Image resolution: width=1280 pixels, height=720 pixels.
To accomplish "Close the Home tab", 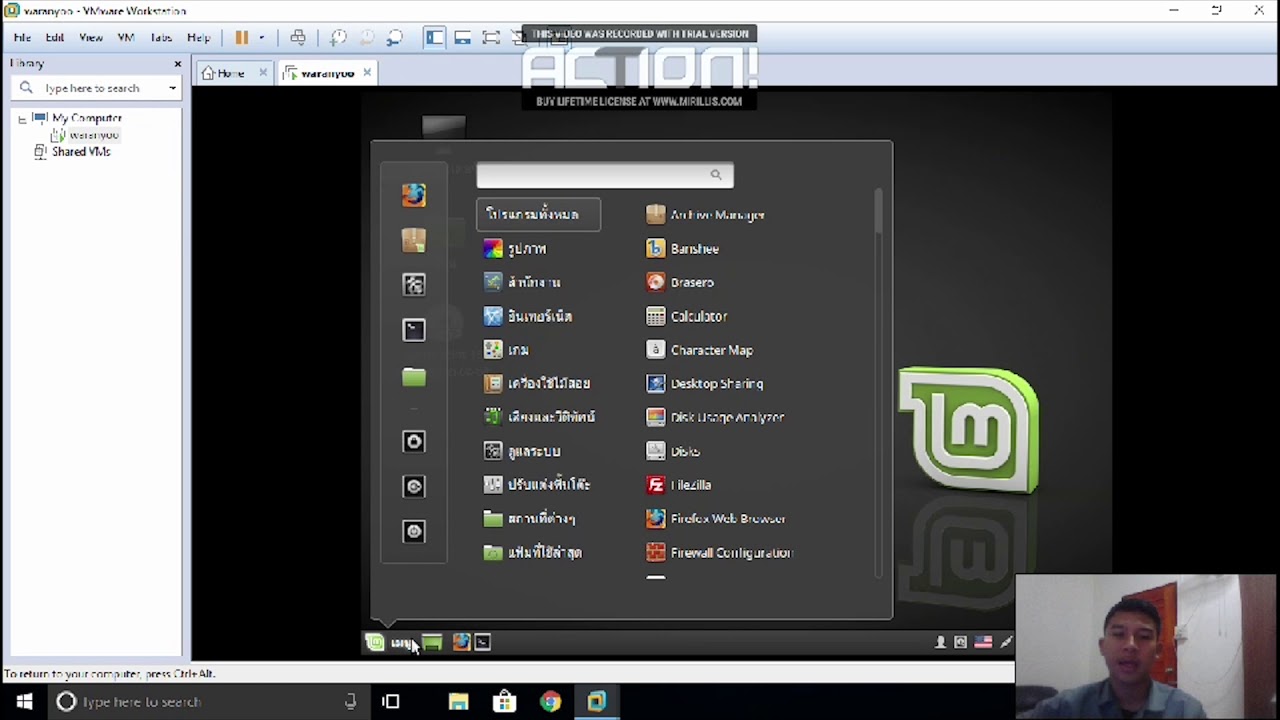I will [263, 73].
